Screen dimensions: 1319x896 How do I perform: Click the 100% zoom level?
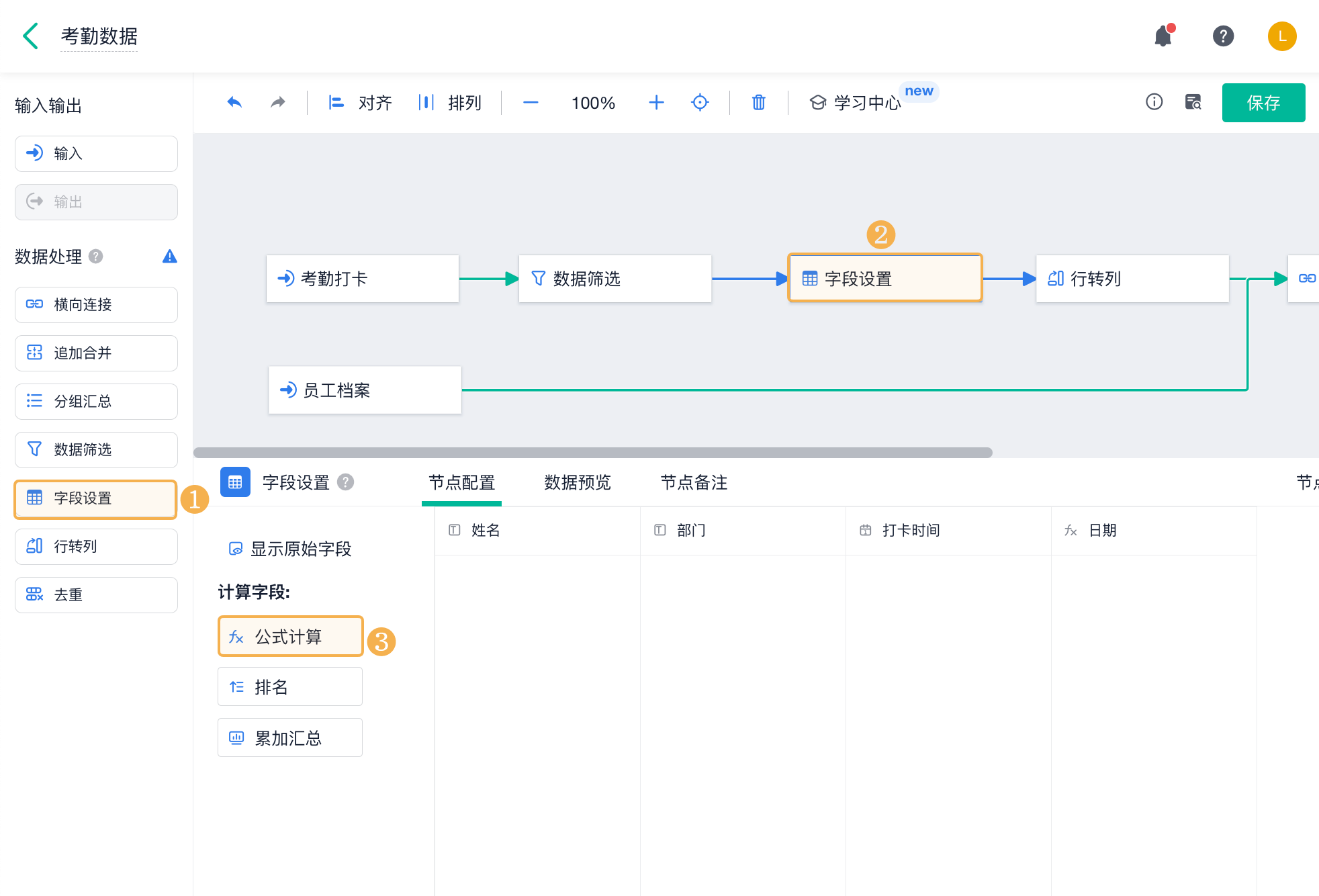(x=593, y=103)
